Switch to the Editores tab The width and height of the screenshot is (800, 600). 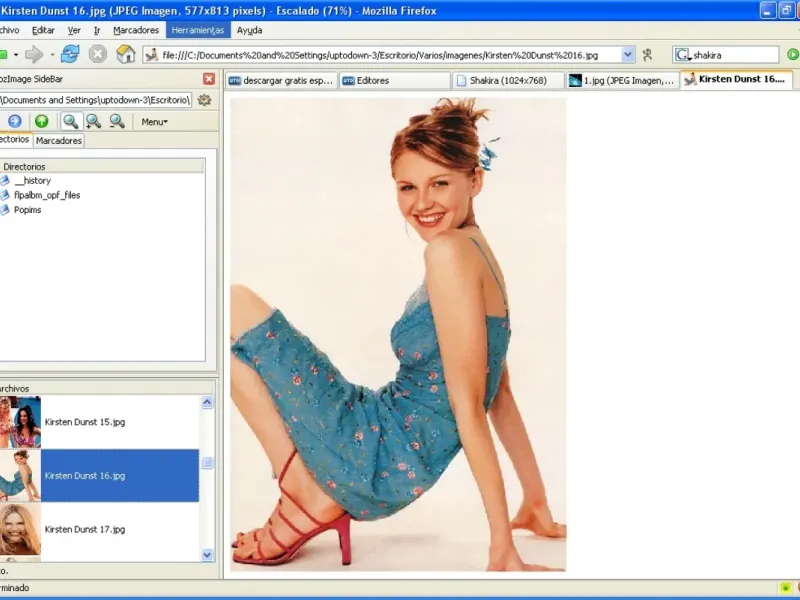[x=395, y=81]
